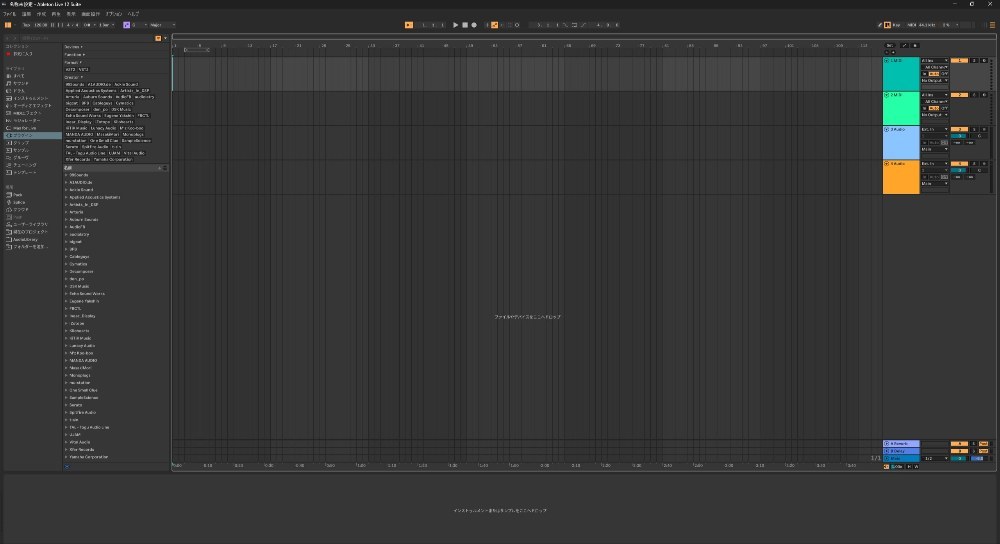Click the Play button in the transport

[455, 25]
